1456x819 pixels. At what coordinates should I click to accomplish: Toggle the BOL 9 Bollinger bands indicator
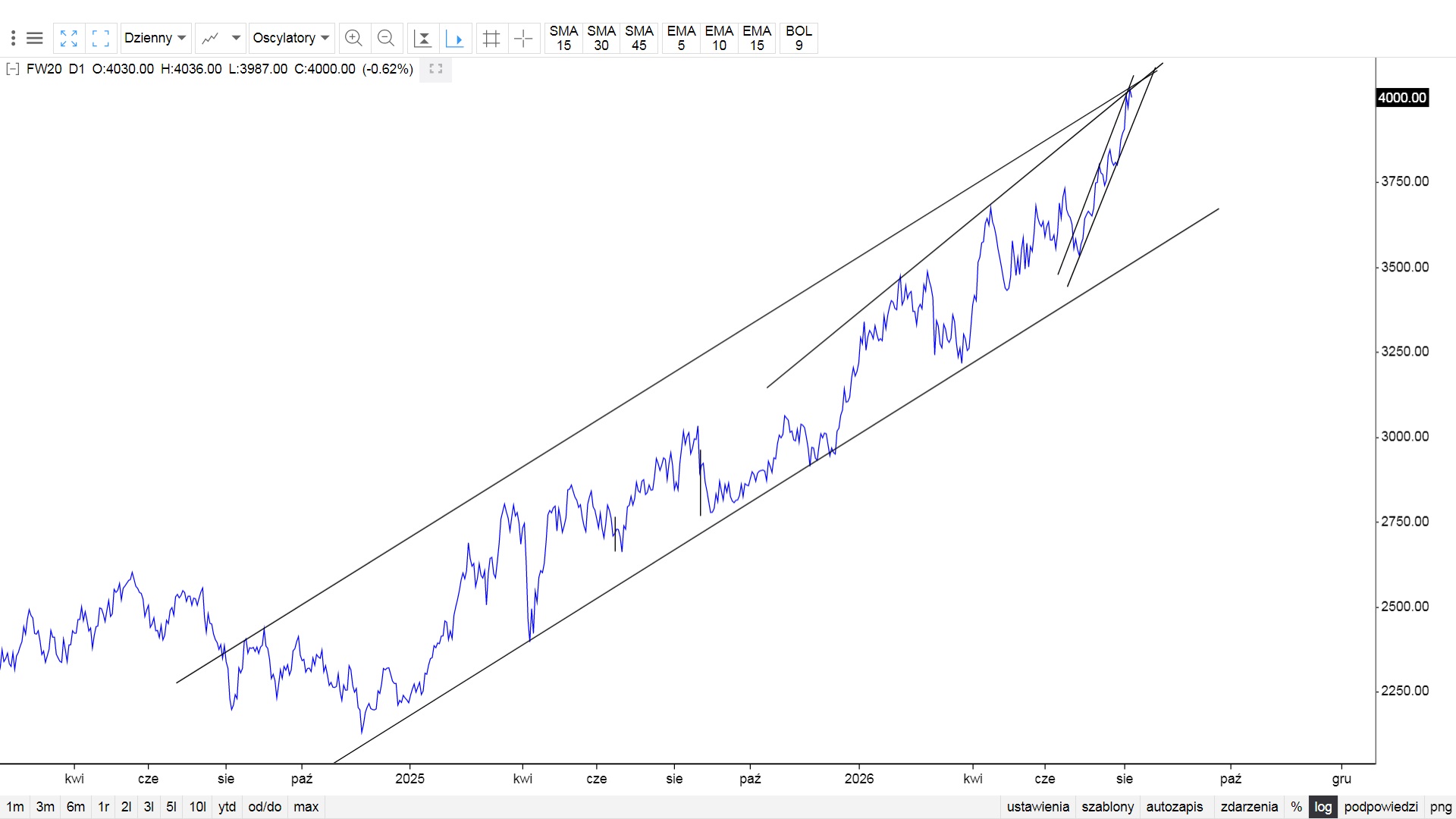coord(799,38)
